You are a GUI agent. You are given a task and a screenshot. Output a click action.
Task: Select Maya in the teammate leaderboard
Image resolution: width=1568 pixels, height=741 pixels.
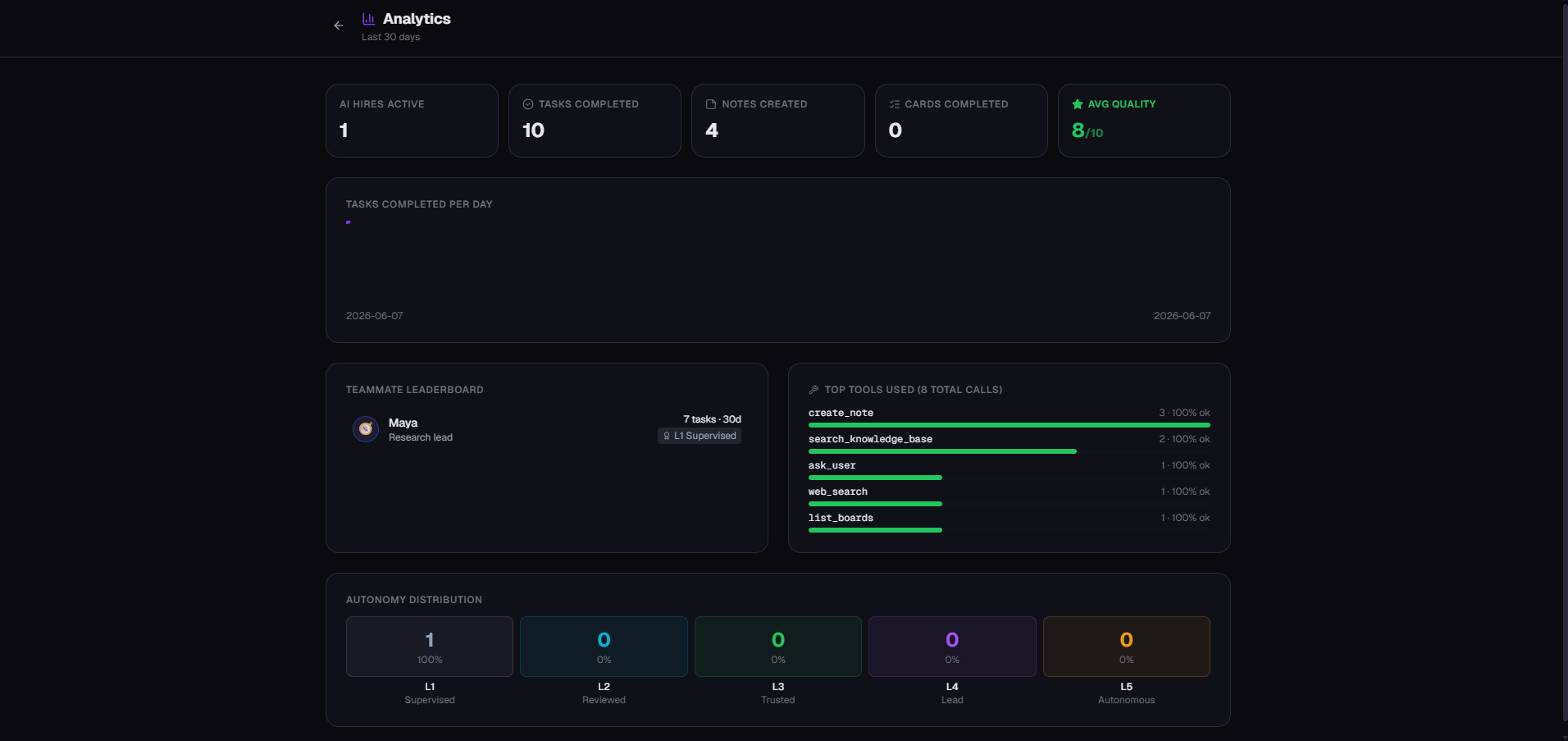pyautogui.click(x=547, y=428)
